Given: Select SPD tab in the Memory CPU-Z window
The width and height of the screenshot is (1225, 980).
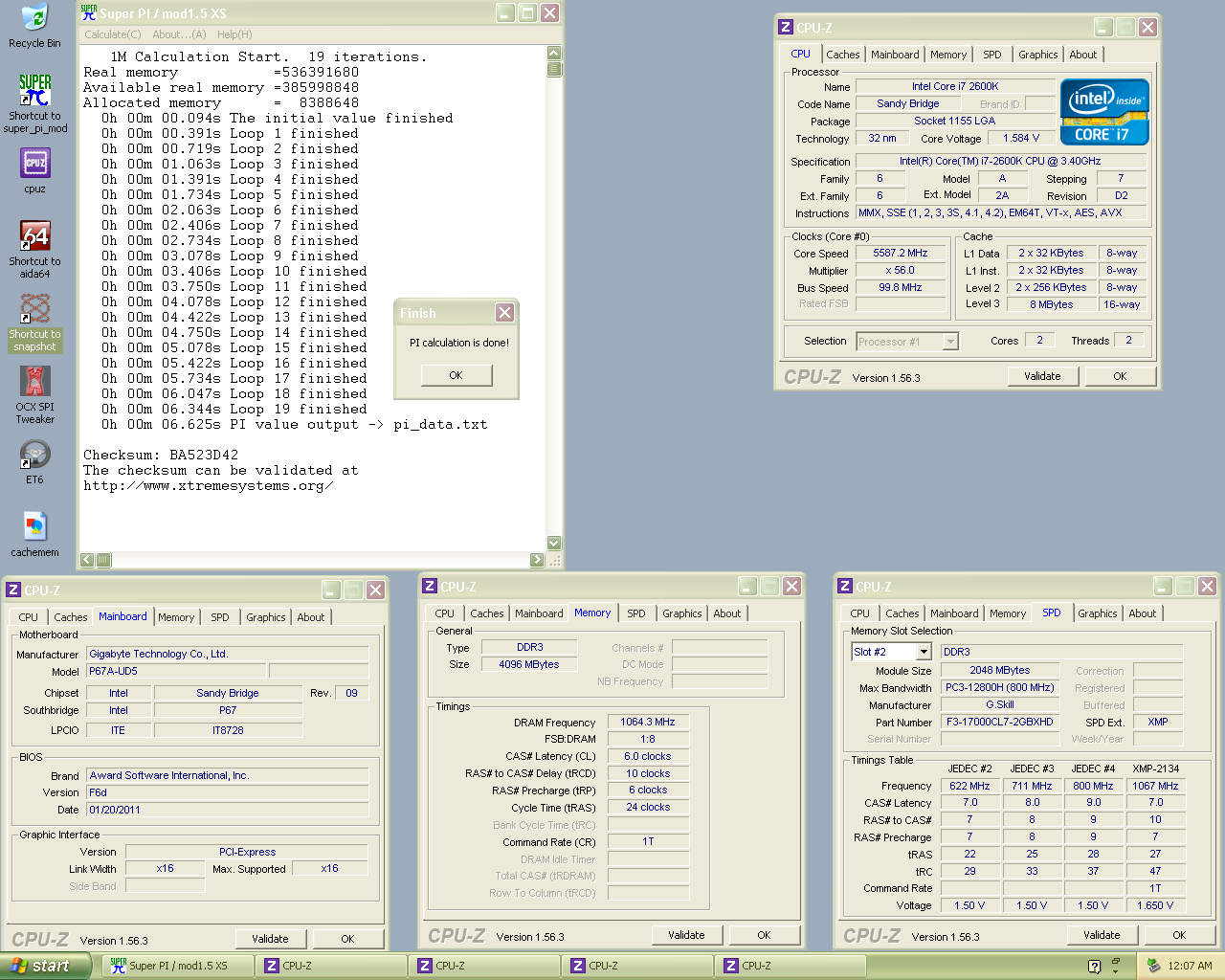Looking at the screenshot, I should [x=636, y=613].
